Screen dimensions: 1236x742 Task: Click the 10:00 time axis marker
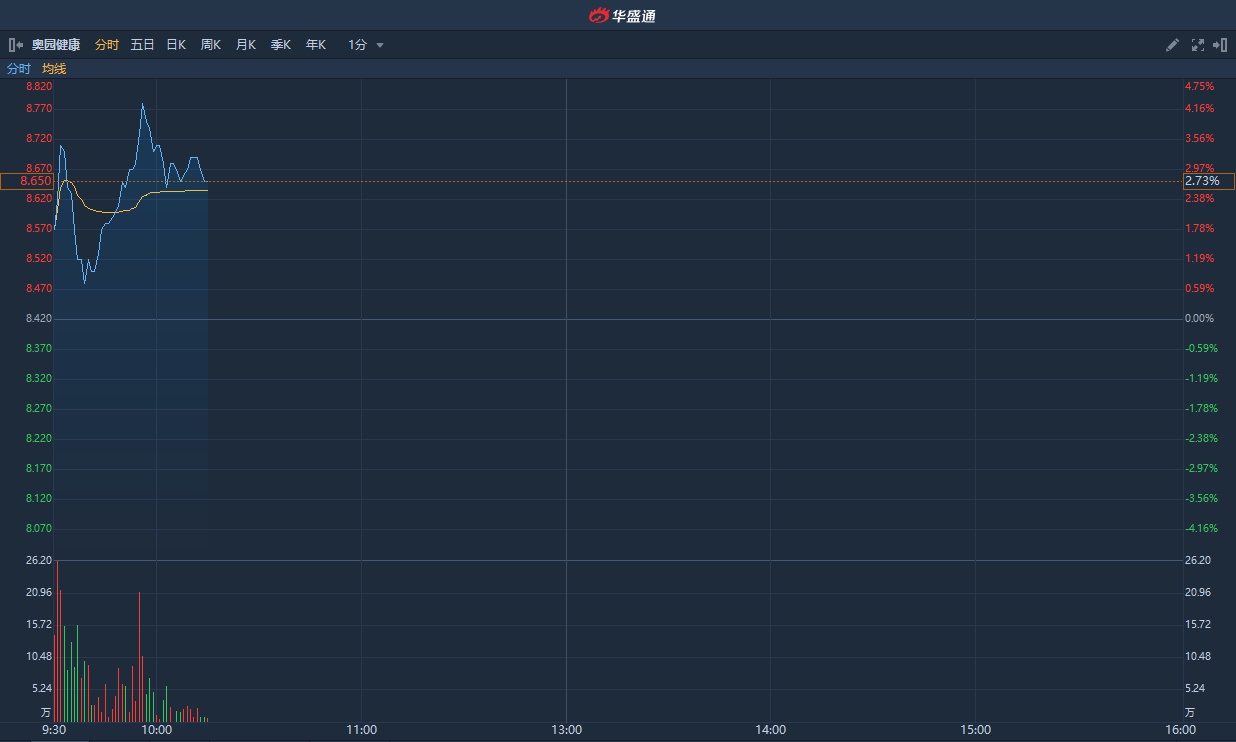coord(157,730)
